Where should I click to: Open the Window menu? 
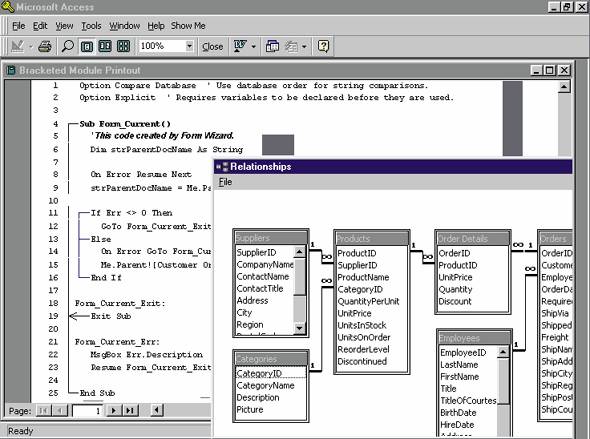click(125, 26)
